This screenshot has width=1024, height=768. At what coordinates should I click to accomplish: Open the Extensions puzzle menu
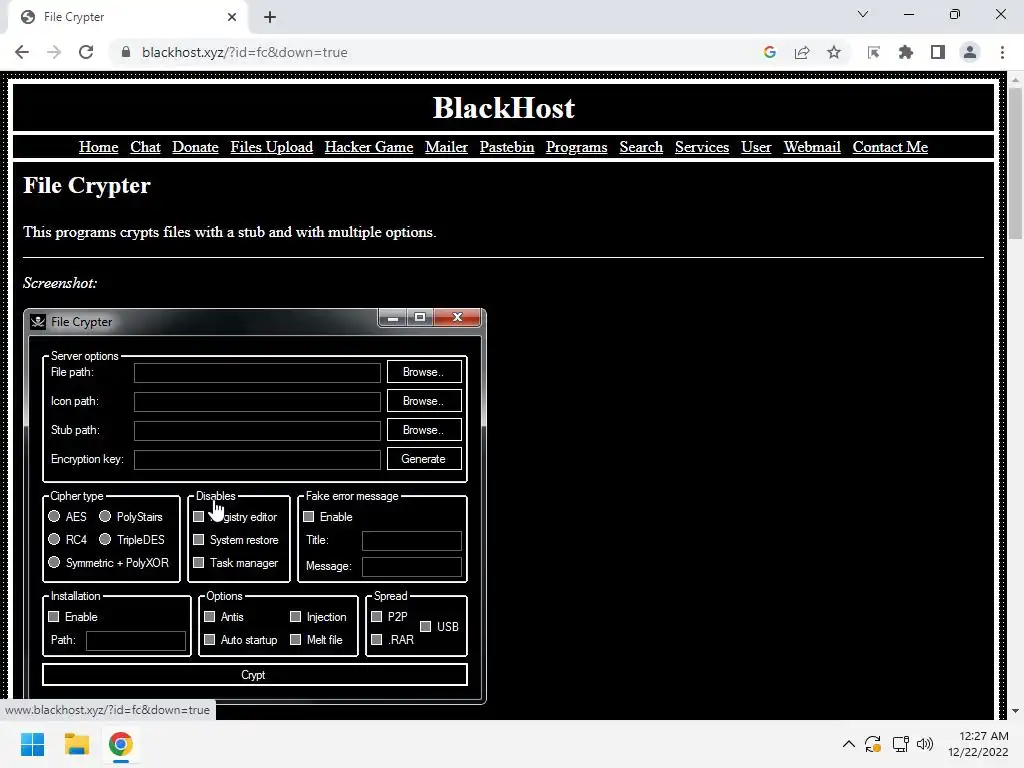point(906,52)
